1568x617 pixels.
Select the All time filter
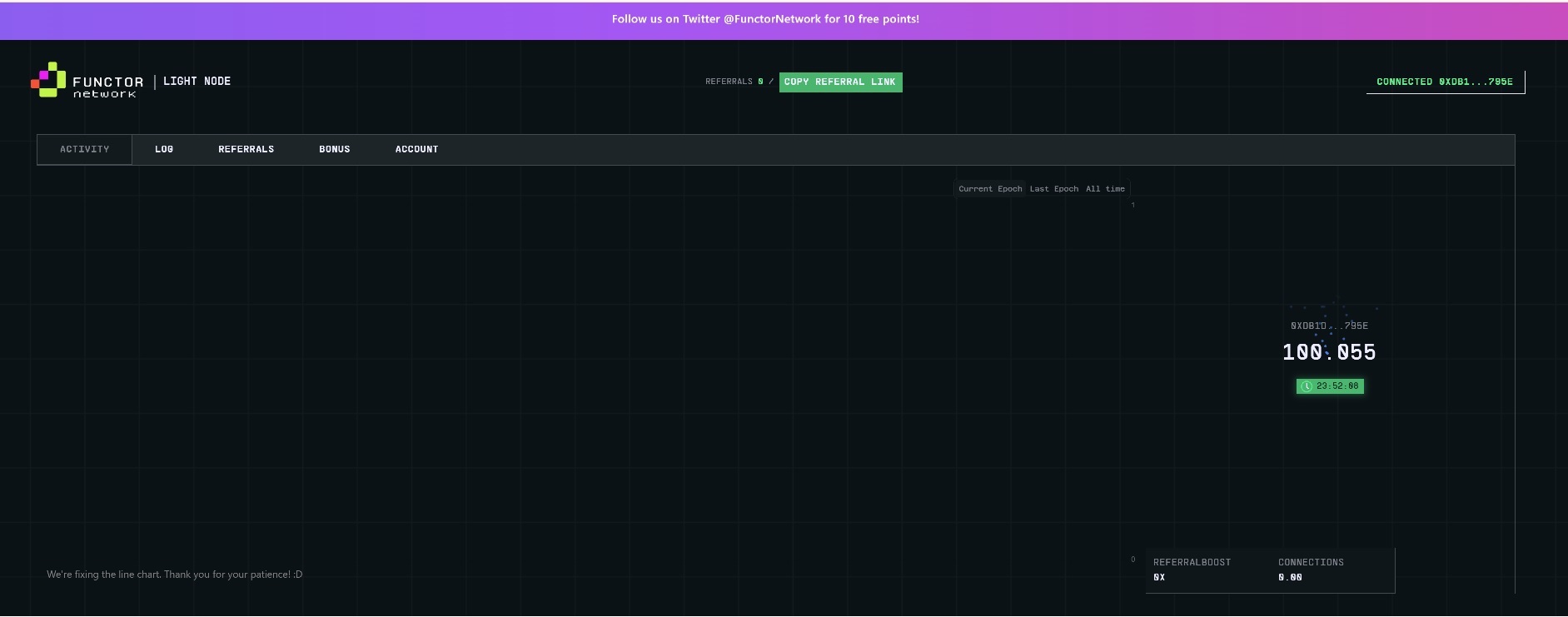[1105, 189]
